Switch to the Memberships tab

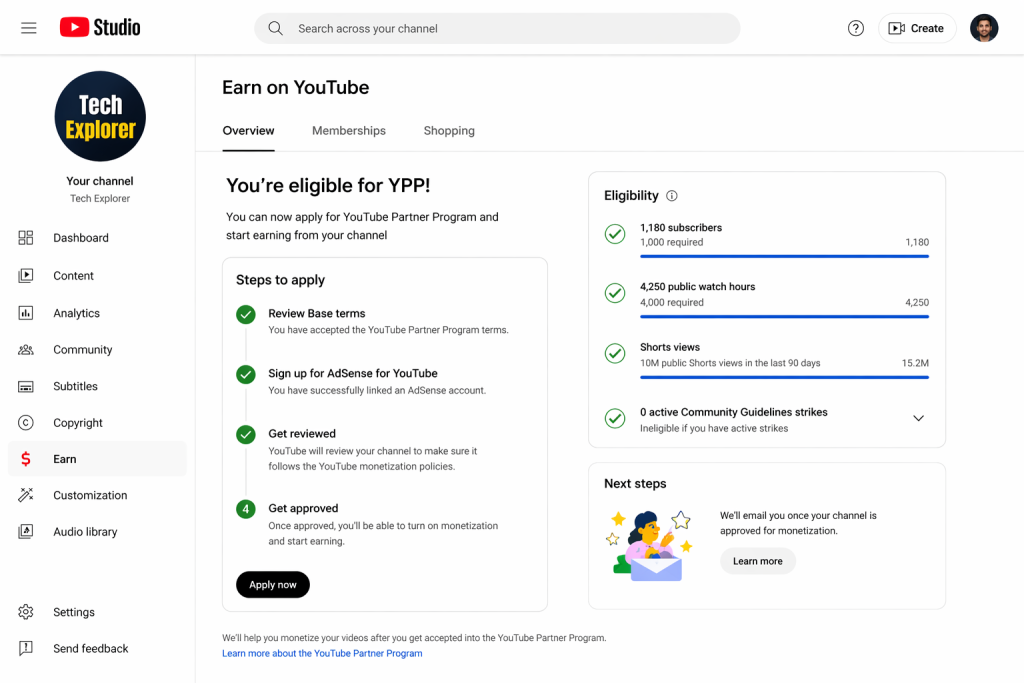349,131
